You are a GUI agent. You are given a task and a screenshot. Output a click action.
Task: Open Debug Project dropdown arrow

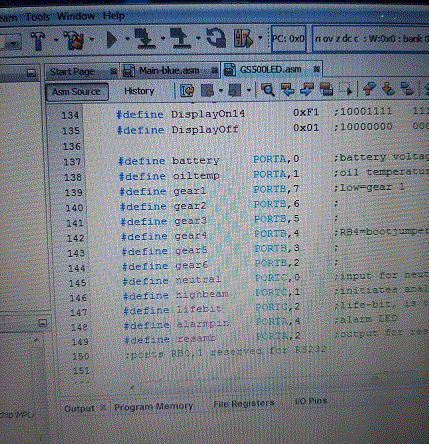coord(260,38)
